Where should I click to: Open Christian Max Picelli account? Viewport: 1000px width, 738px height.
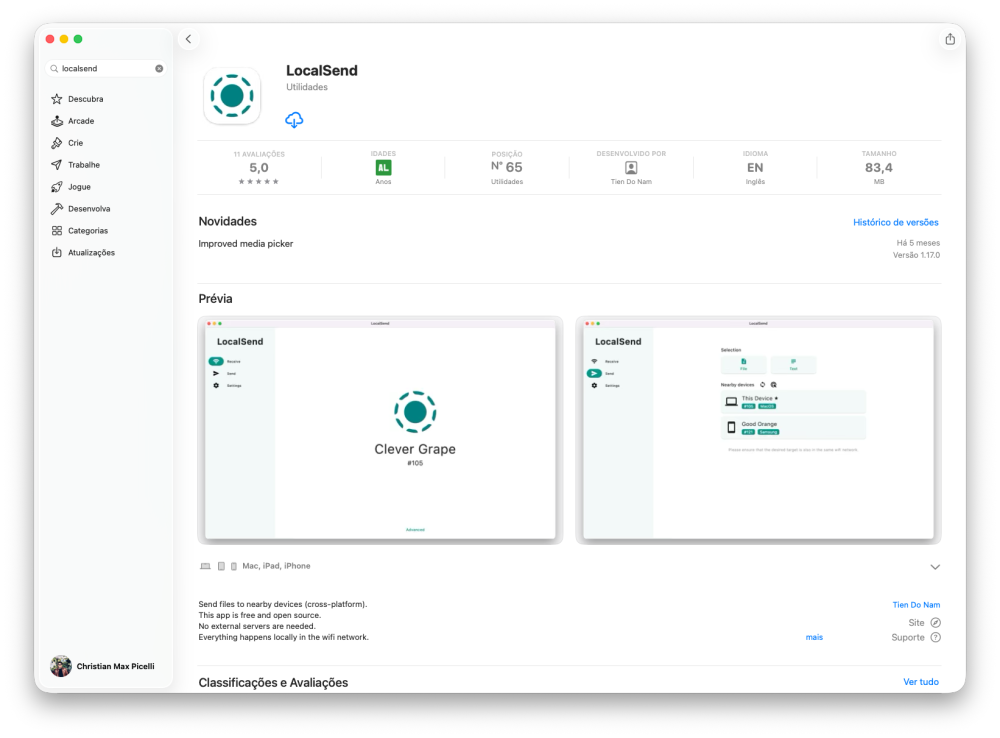(103, 666)
